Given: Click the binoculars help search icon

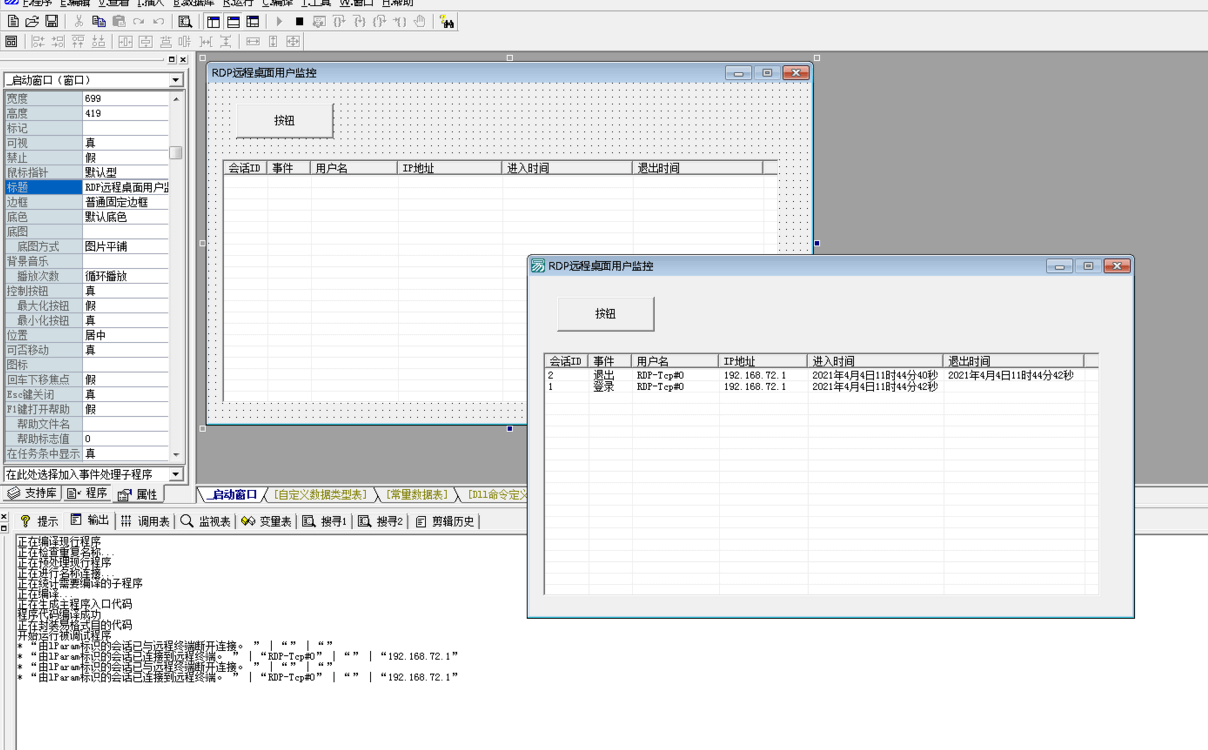Looking at the screenshot, I should 448,22.
